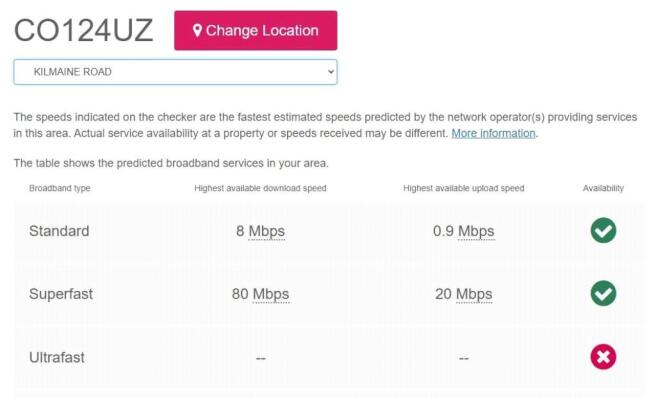Open the KILMAINE ROAD address dropdown
Viewport: 656px width, 398px height.
(175, 72)
